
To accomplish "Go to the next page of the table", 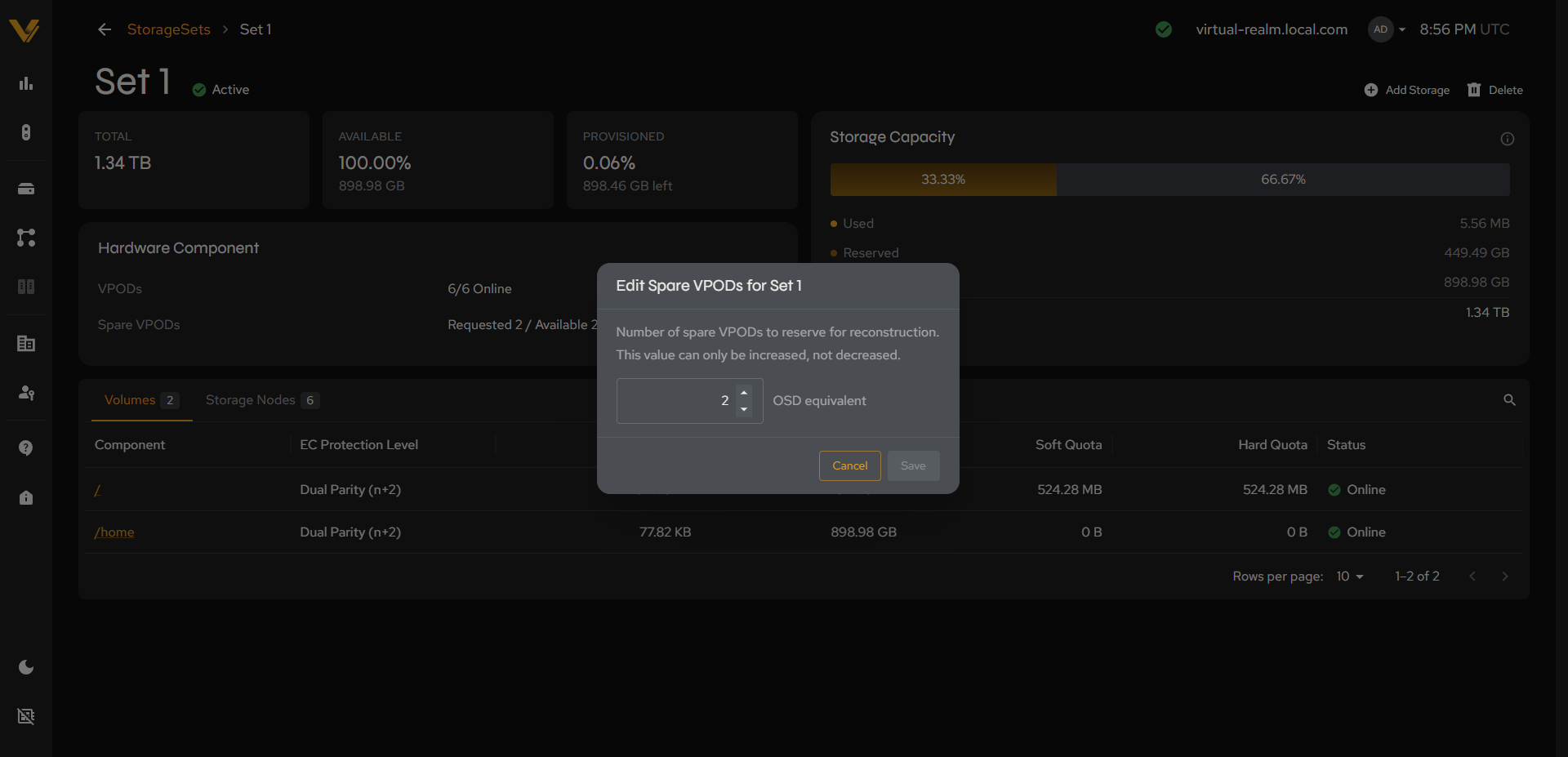I will point(1505,577).
